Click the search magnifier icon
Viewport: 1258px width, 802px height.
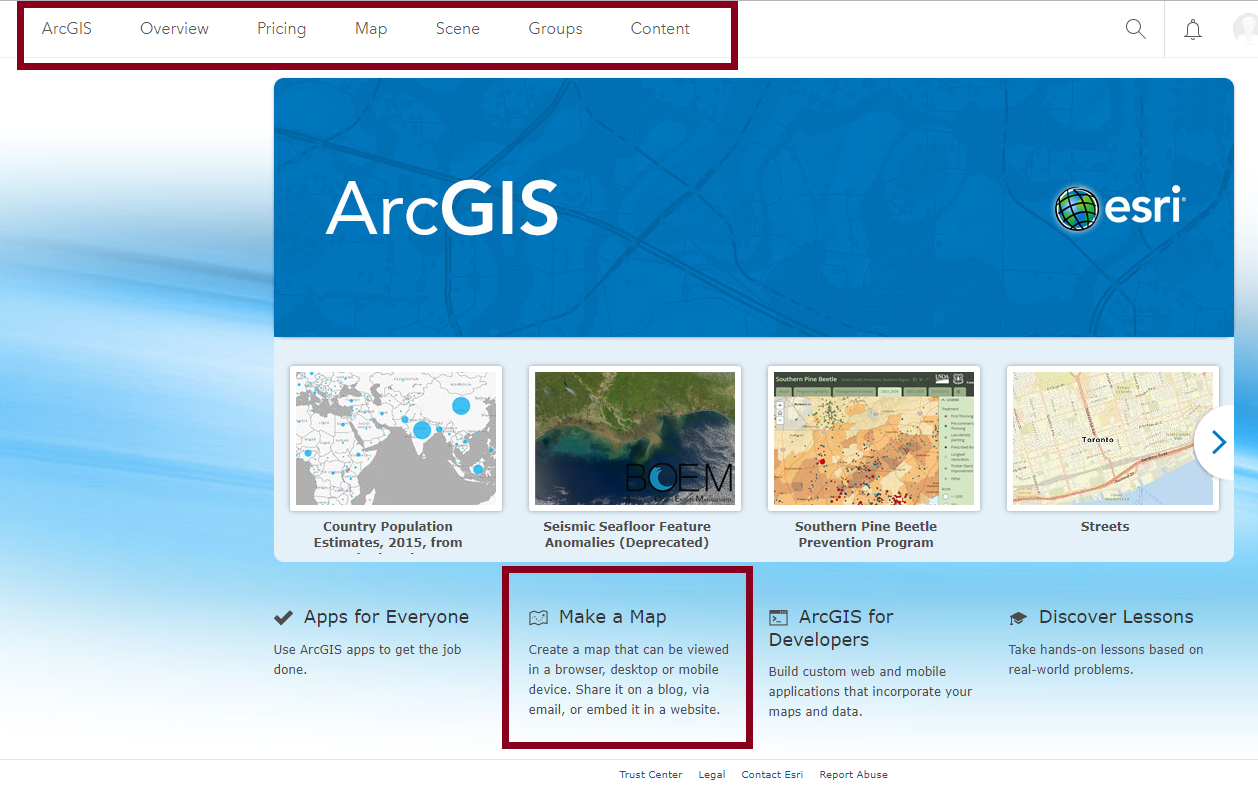pyautogui.click(x=1135, y=29)
